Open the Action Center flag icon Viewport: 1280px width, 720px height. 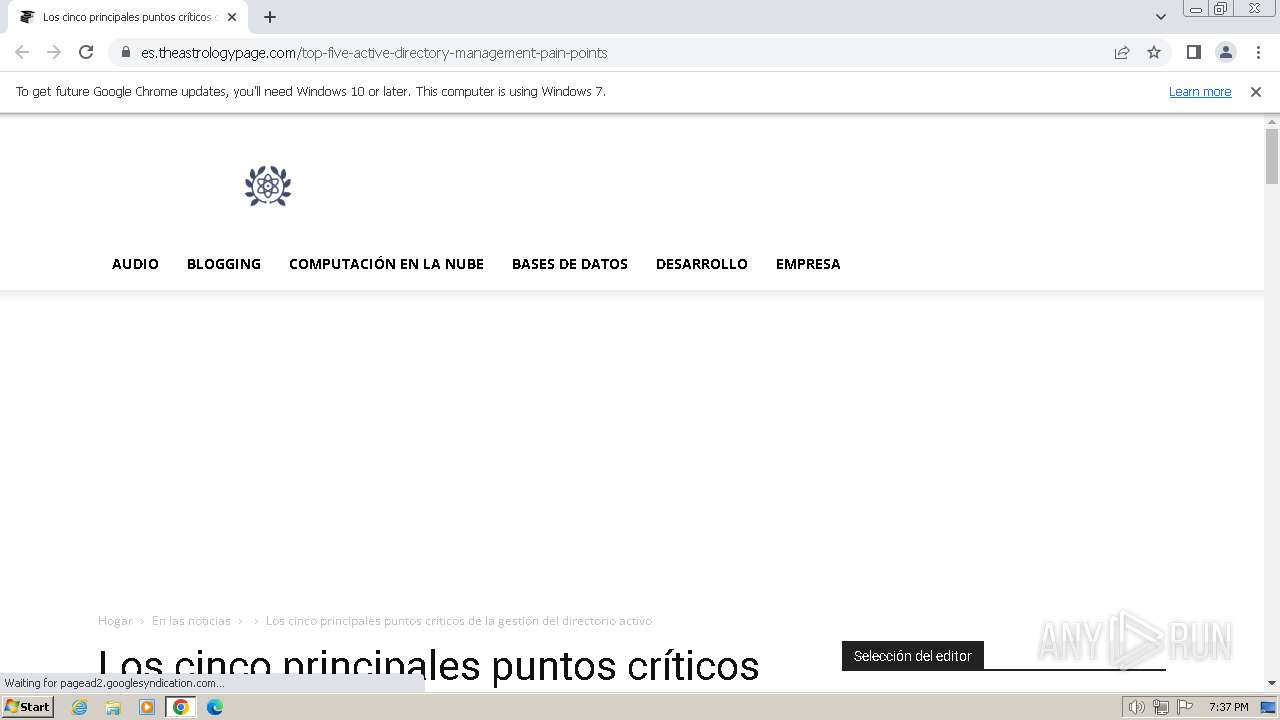click(x=1185, y=707)
